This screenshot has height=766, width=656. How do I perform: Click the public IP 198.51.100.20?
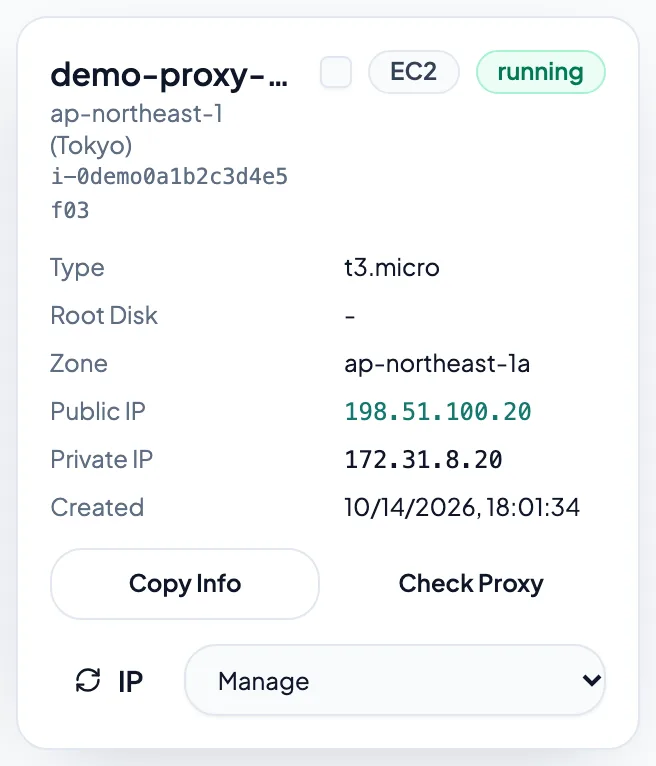pyautogui.click(x=438, y=411)
